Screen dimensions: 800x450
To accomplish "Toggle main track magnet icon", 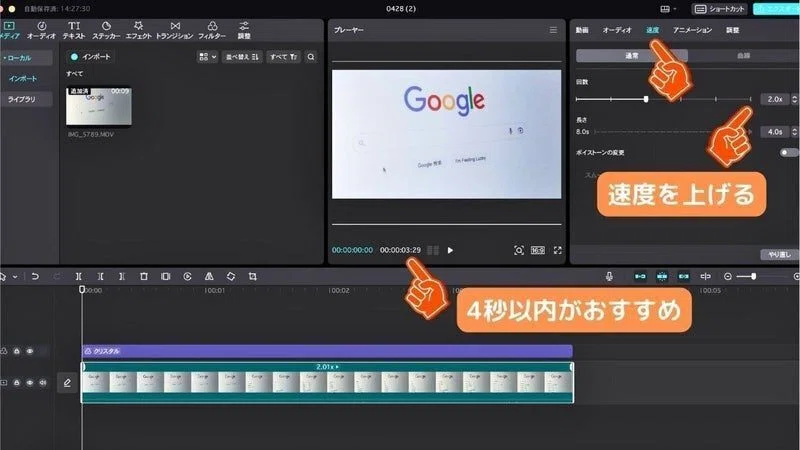I will coord(640,276).
